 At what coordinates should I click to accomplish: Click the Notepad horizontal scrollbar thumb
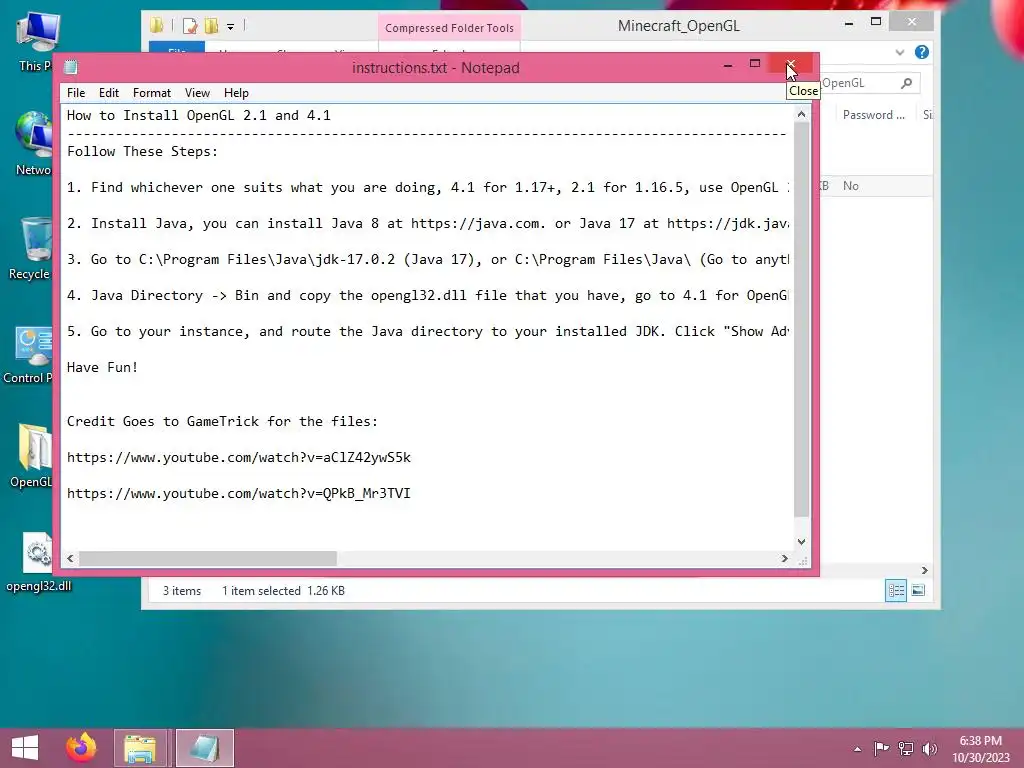click(x=208, y=558)
